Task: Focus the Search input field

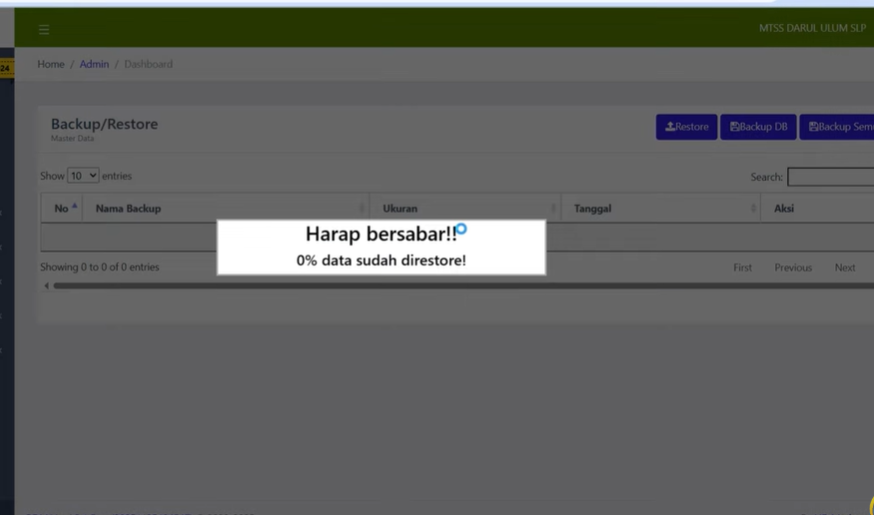Action: (831, 177)
